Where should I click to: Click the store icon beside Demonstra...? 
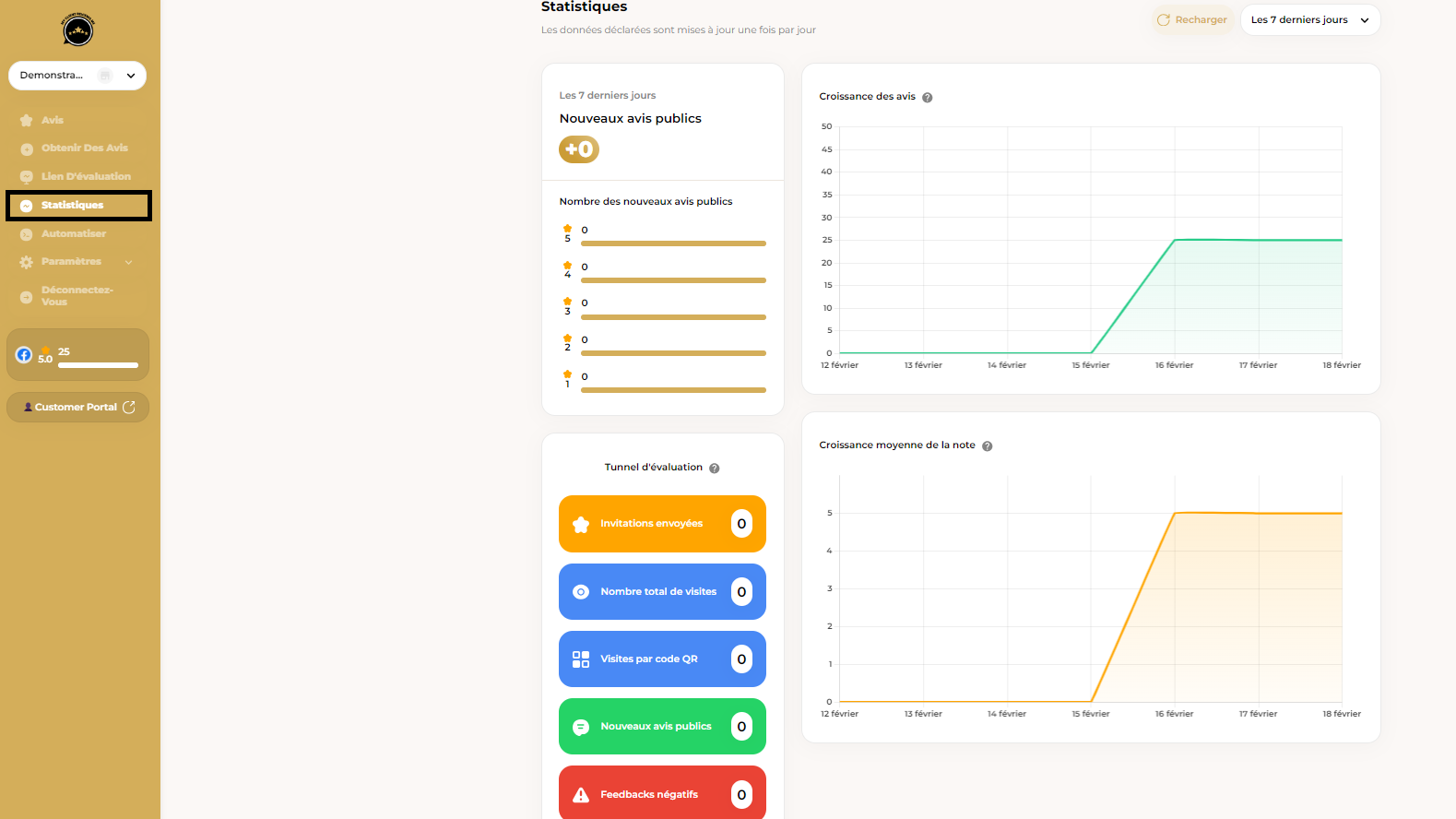105,76
